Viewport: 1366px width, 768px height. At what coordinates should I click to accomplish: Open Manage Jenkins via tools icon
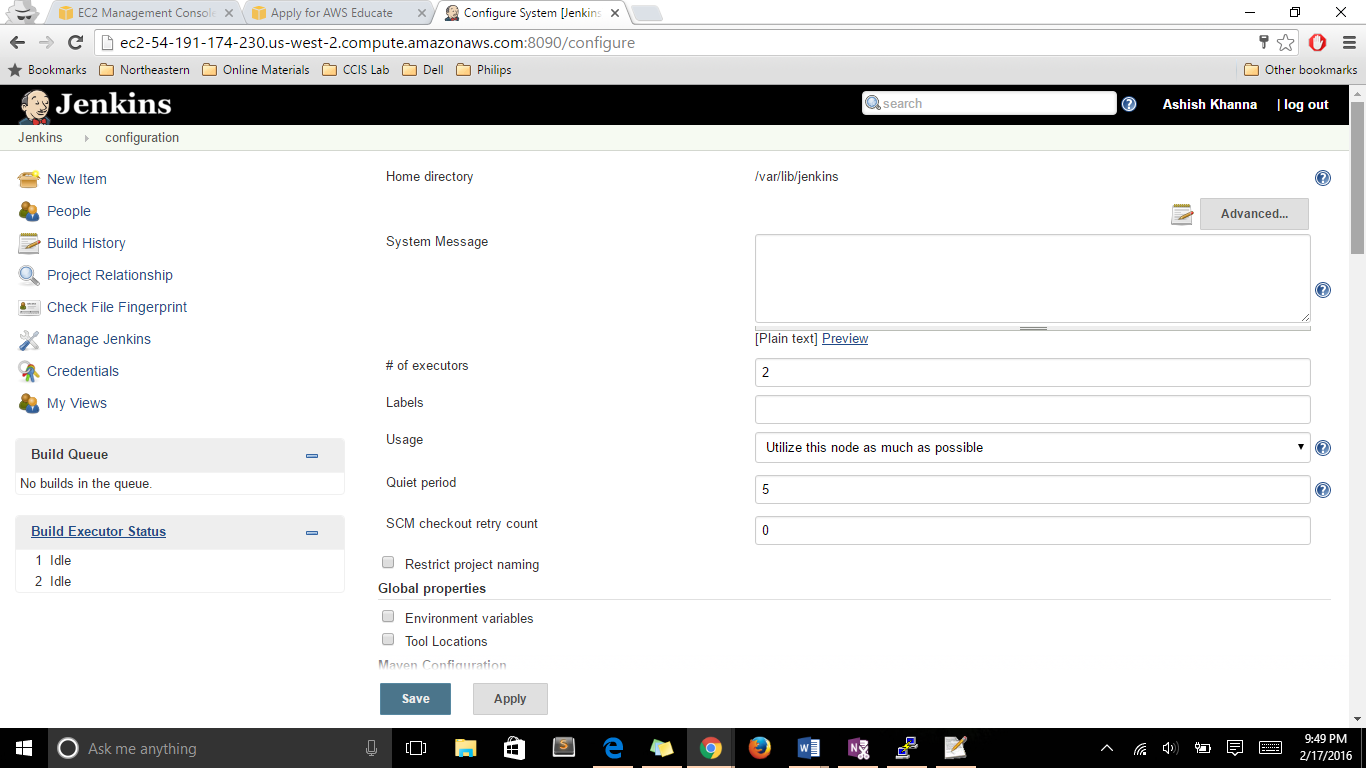pos(29,339)
